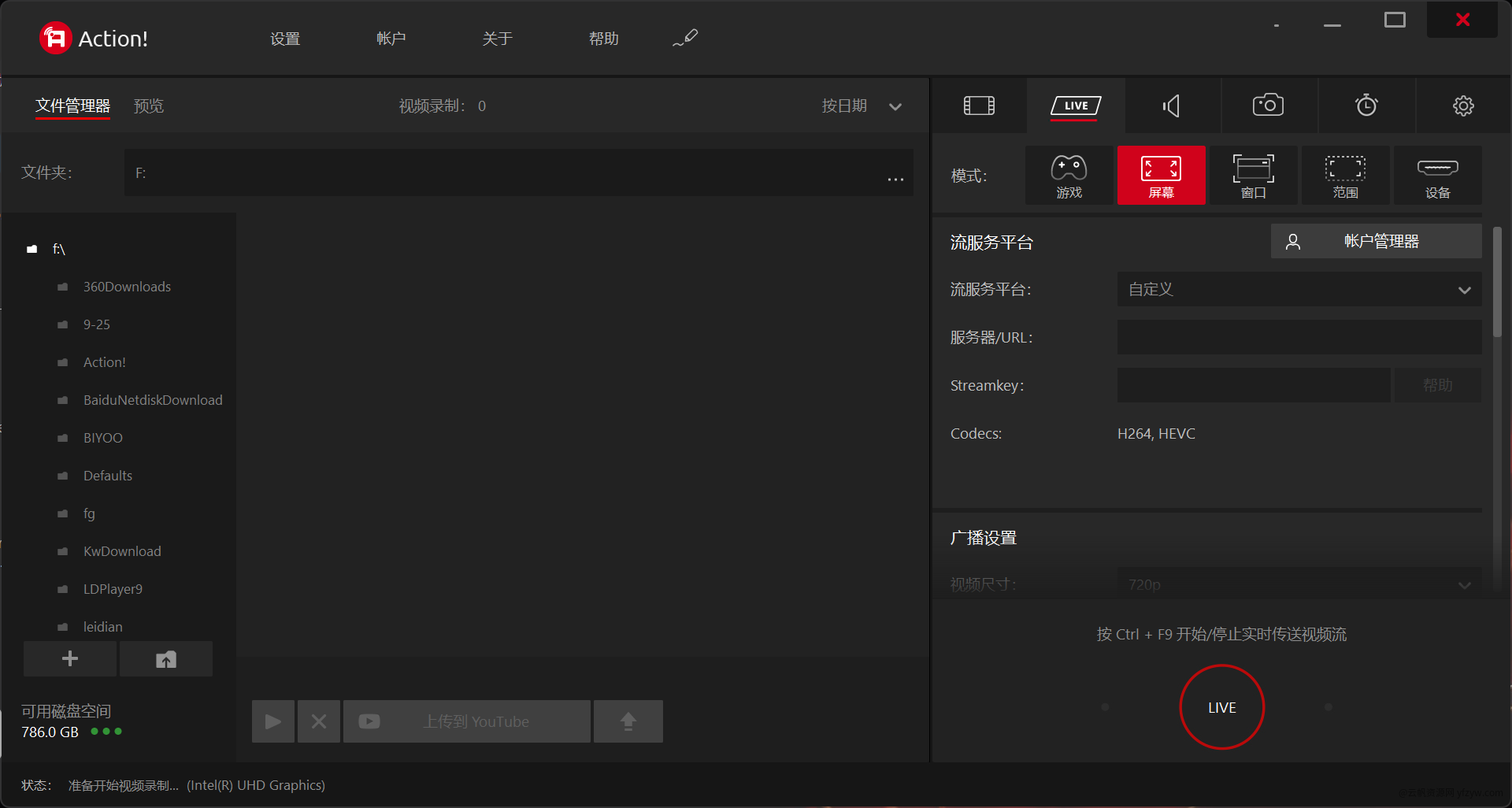
Task: Click the 广播设置 section heading
Action: click(x=984, y=538)
